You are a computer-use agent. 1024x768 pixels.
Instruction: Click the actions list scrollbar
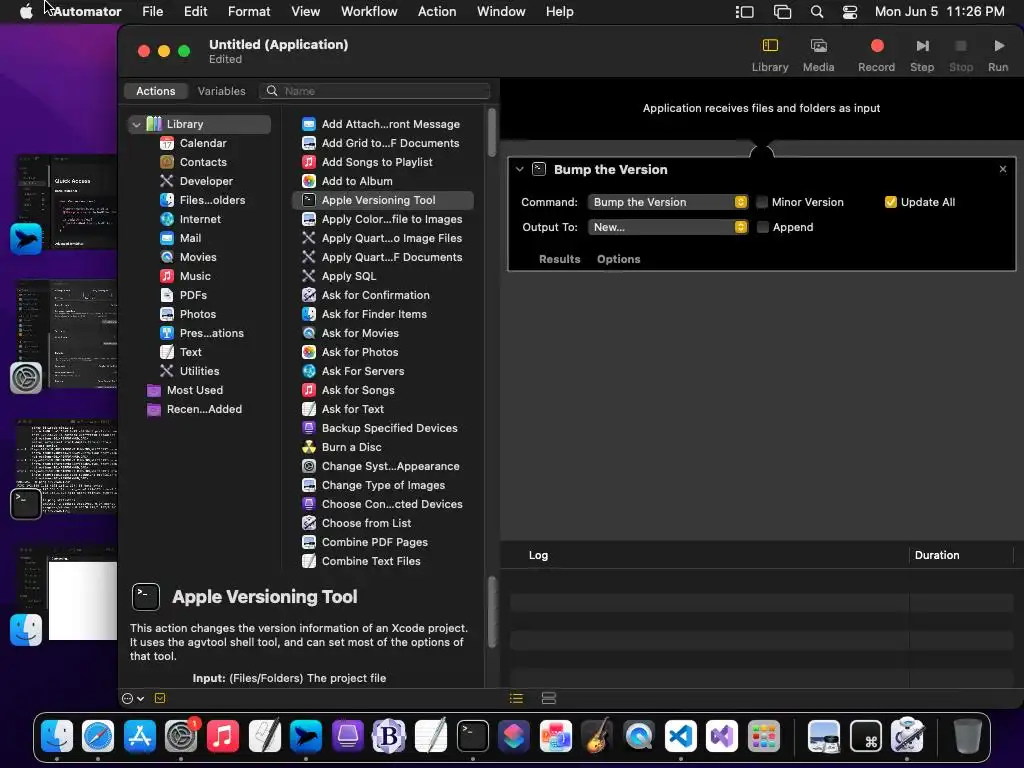coord(492,133)
